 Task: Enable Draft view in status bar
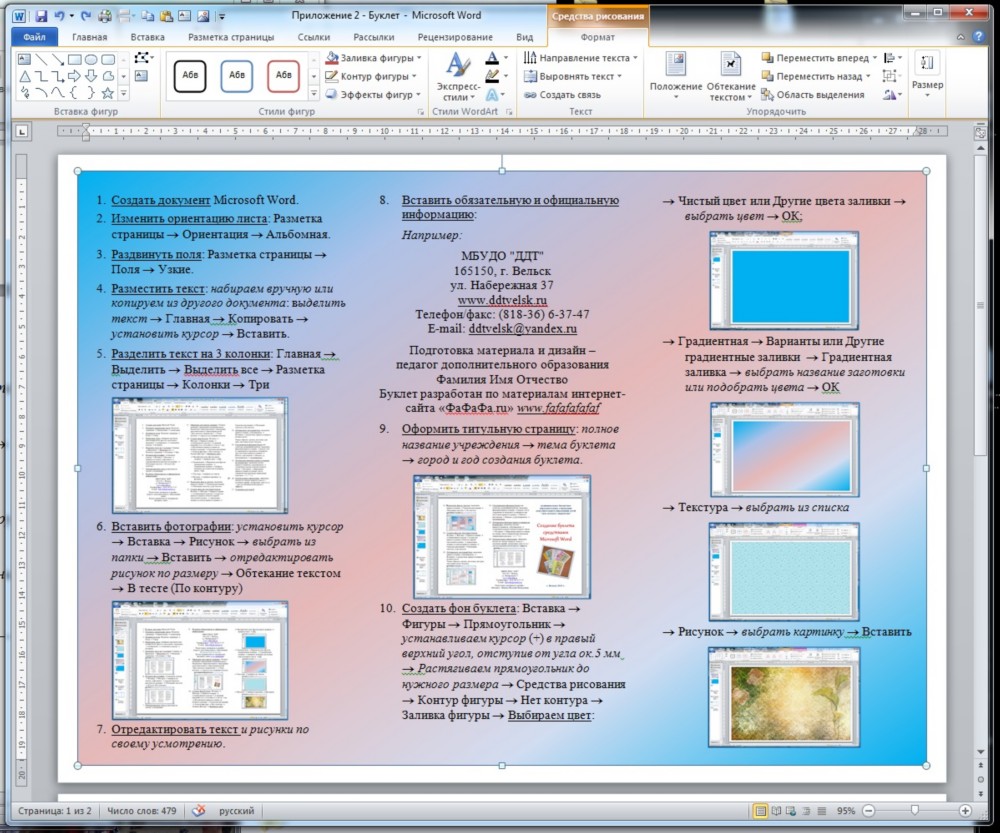(822, 810)
